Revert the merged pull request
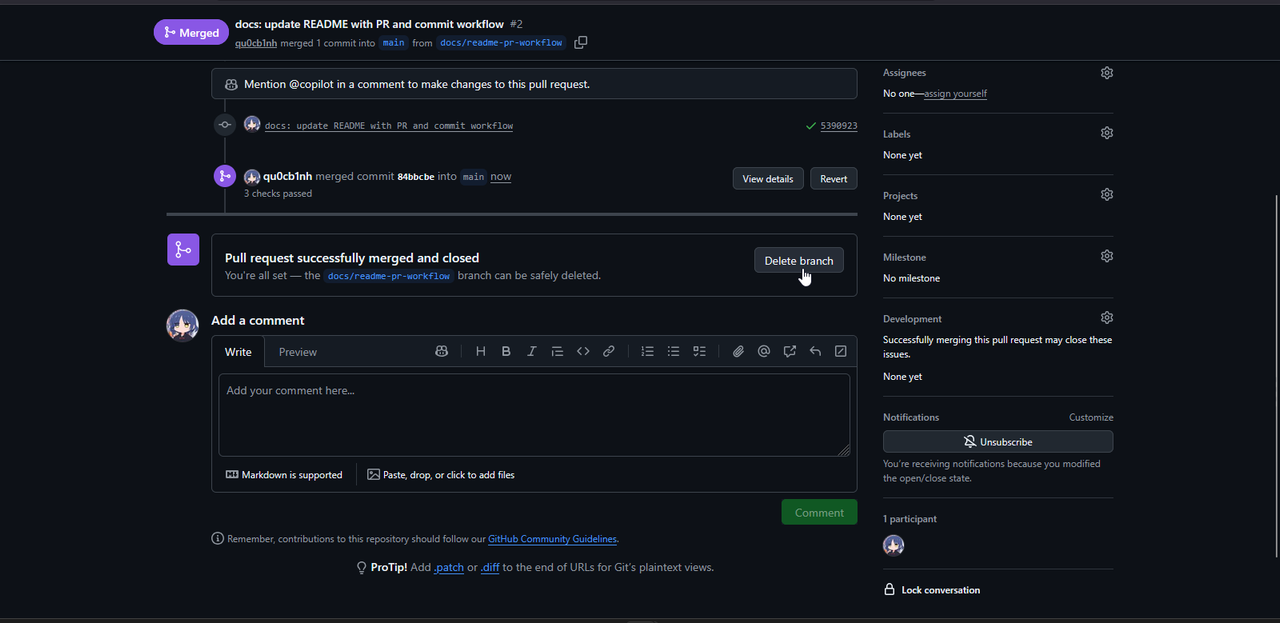Viewport: 1280px width, 623px height. point(833,179)
